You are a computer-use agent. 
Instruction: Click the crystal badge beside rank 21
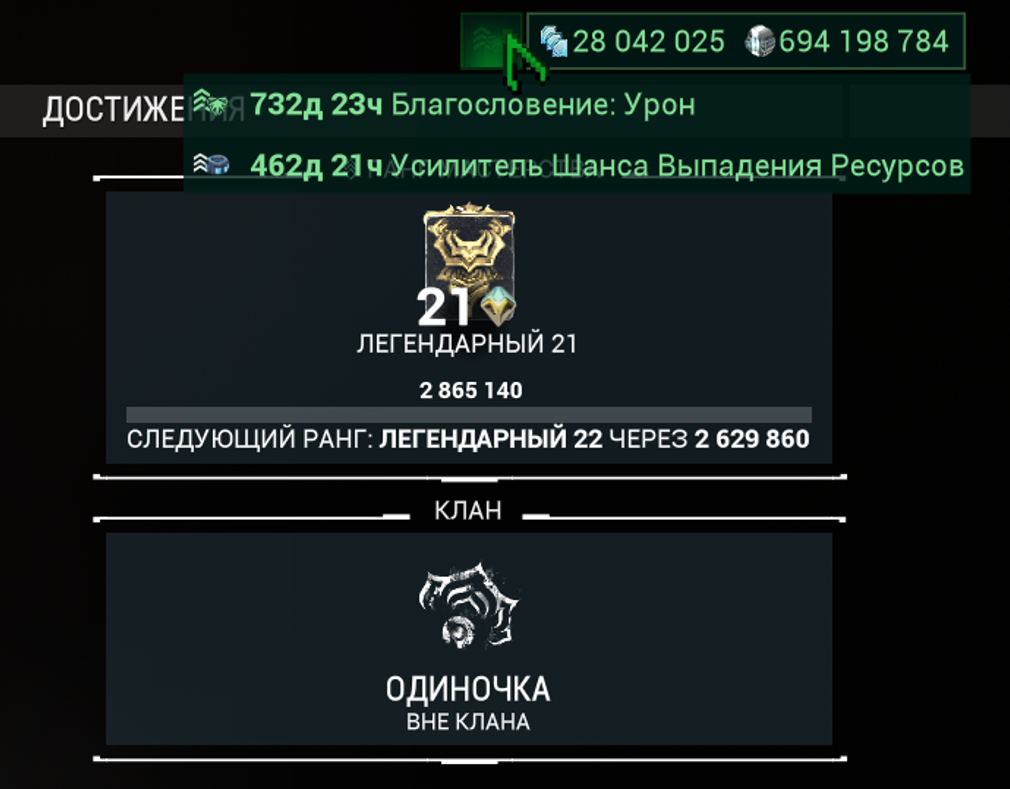[x=496, y=305]
